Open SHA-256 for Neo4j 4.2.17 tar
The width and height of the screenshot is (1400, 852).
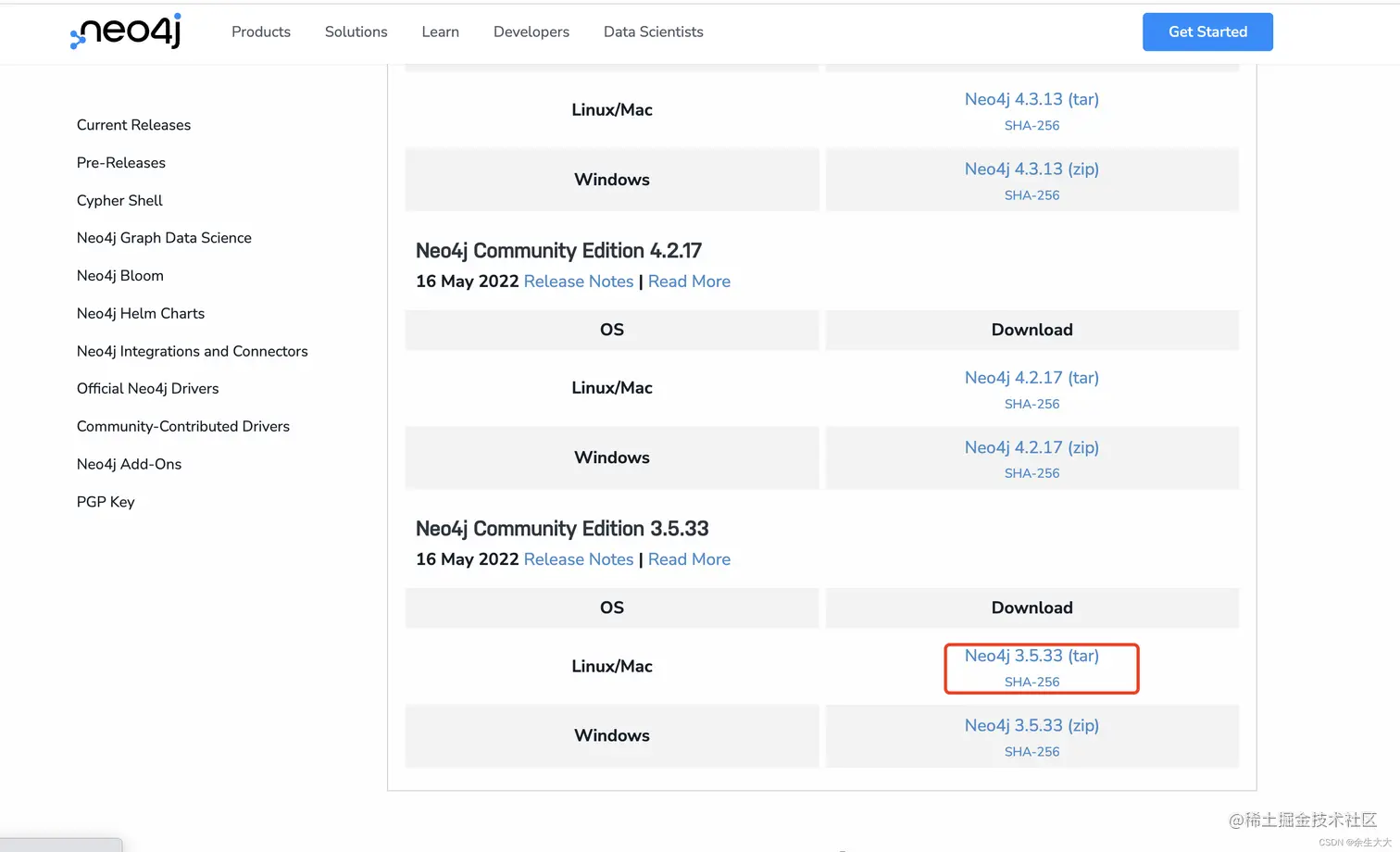1031,404
